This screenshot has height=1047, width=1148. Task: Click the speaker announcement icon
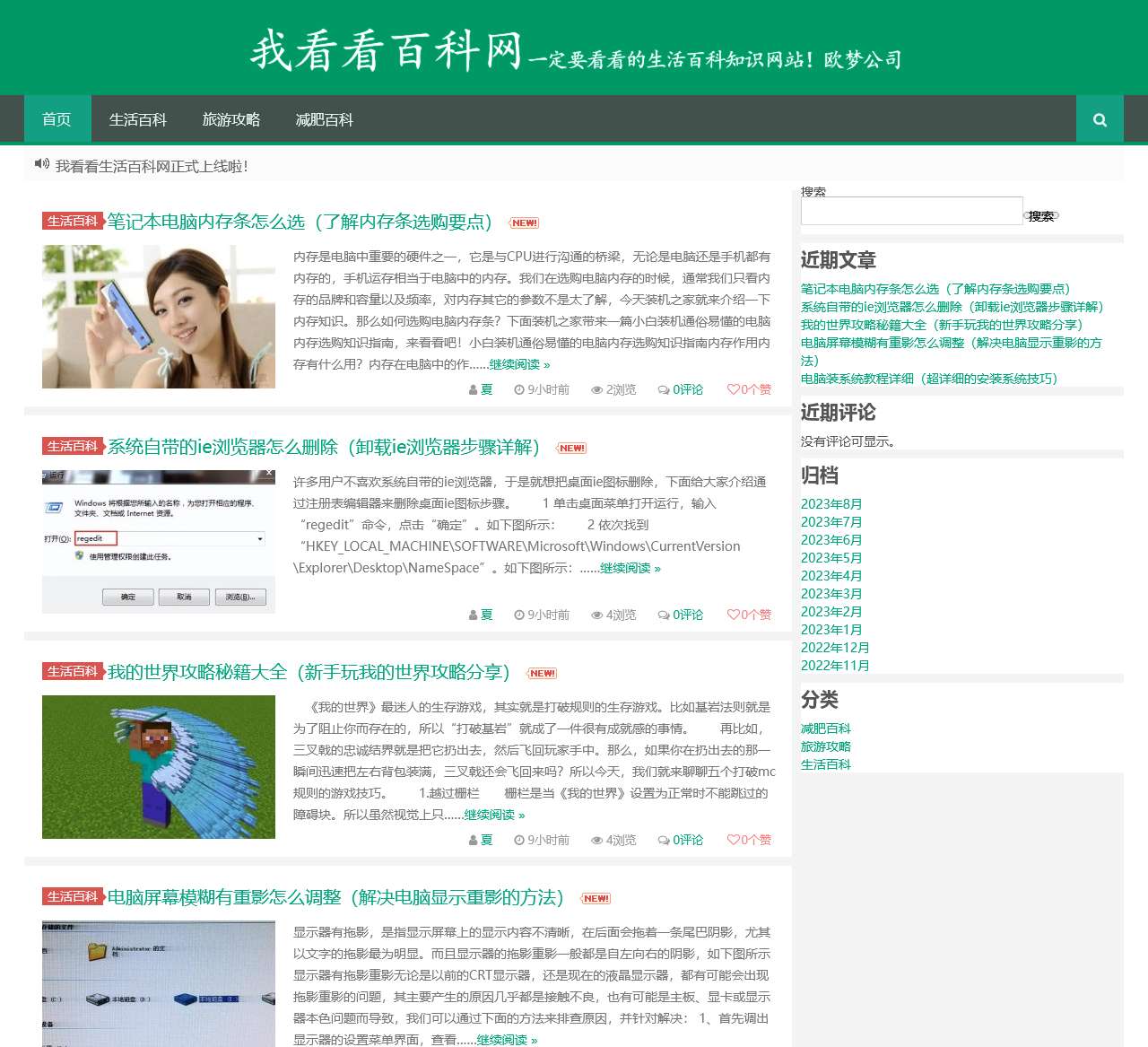(x=41, y=164)
